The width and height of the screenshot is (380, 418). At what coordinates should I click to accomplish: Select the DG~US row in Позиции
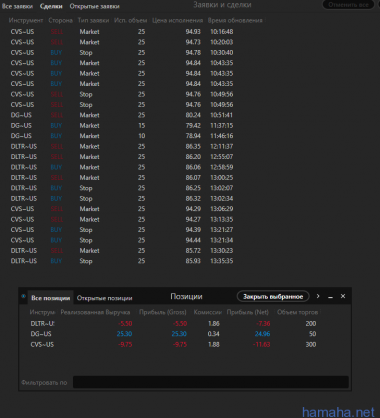tap(173, 334)
